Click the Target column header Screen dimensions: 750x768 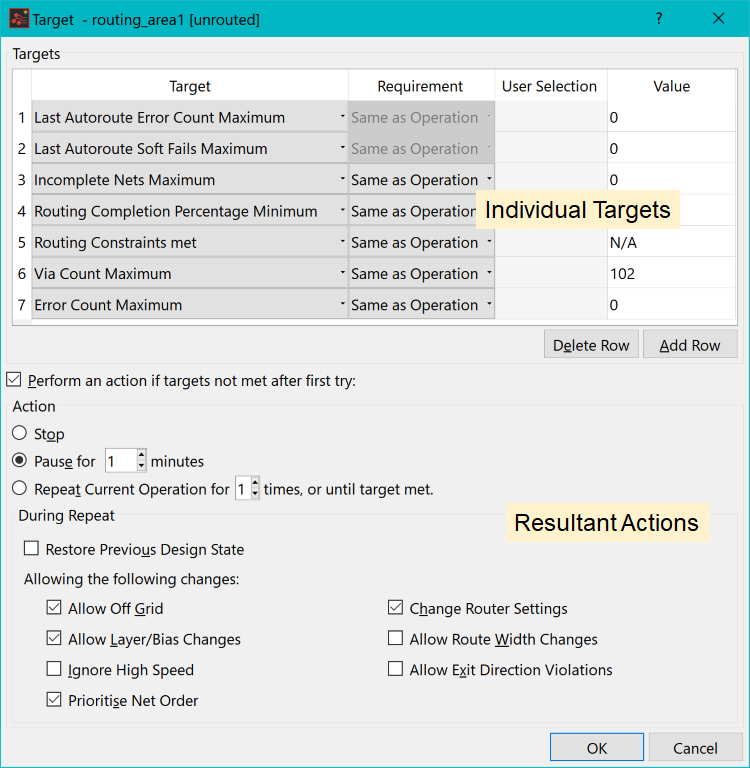(190, 86)
